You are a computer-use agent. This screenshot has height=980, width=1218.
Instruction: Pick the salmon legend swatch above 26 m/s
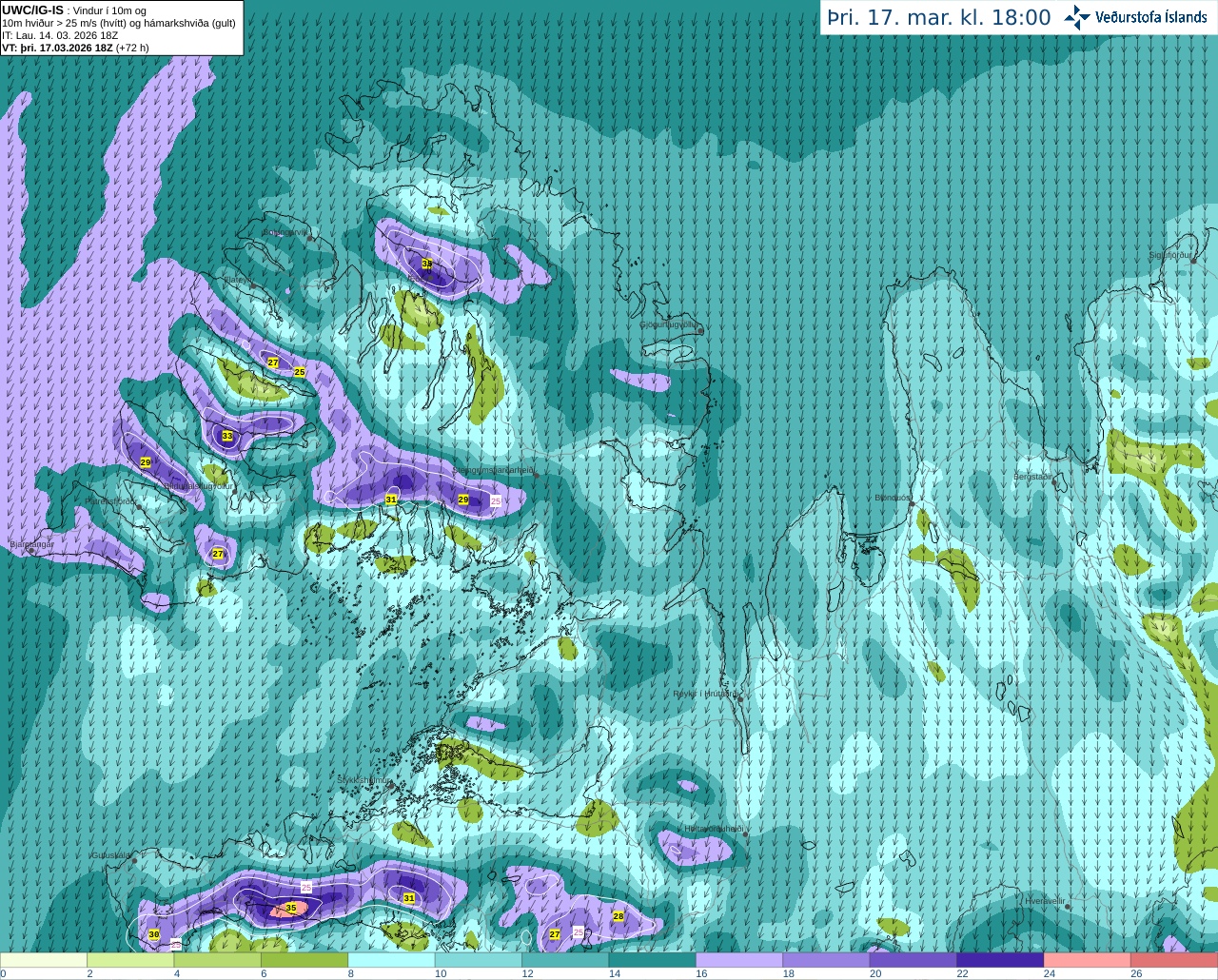pos(1174,961)
